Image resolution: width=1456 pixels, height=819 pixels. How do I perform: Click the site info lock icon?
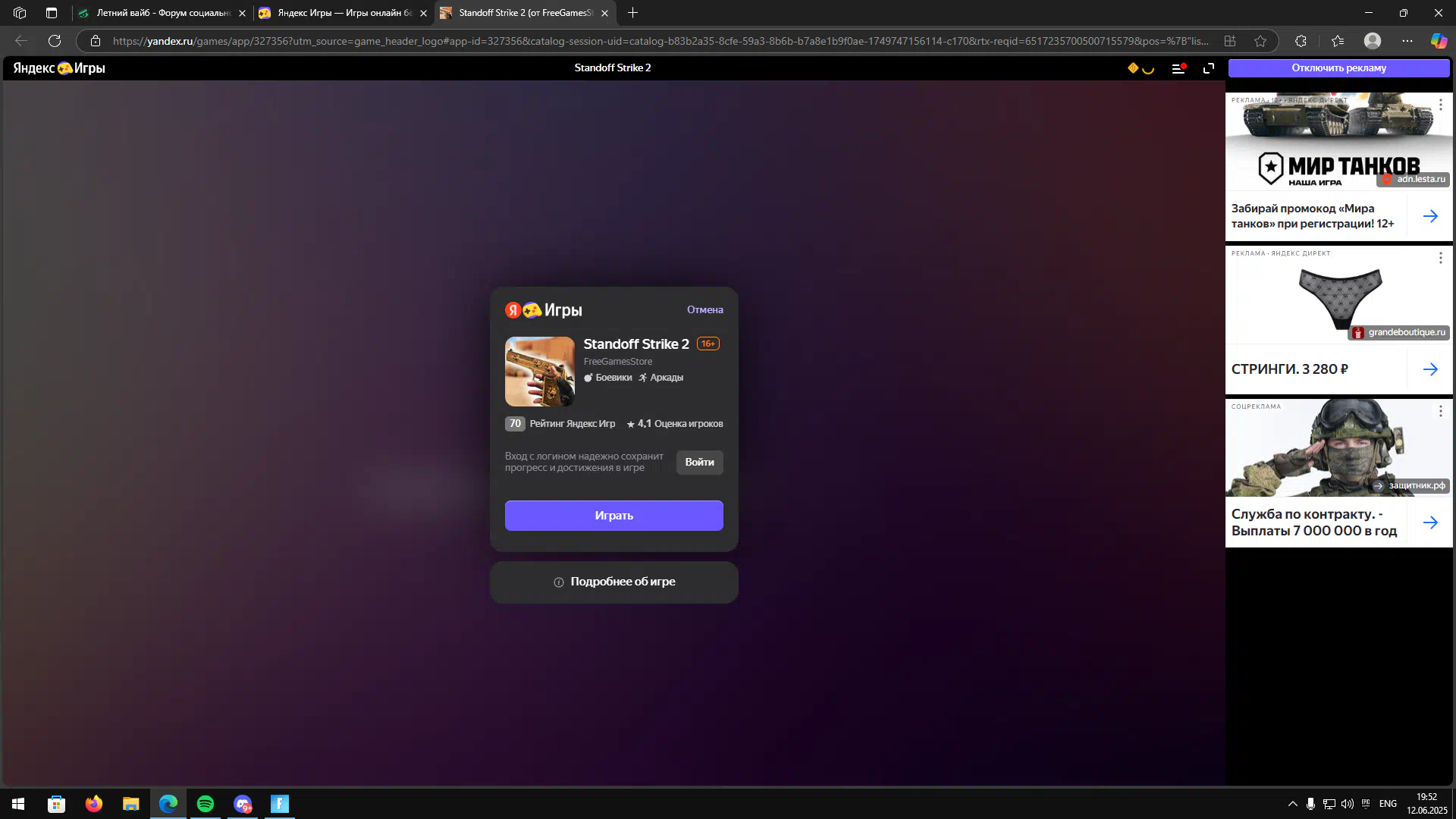tap(96, 41)
